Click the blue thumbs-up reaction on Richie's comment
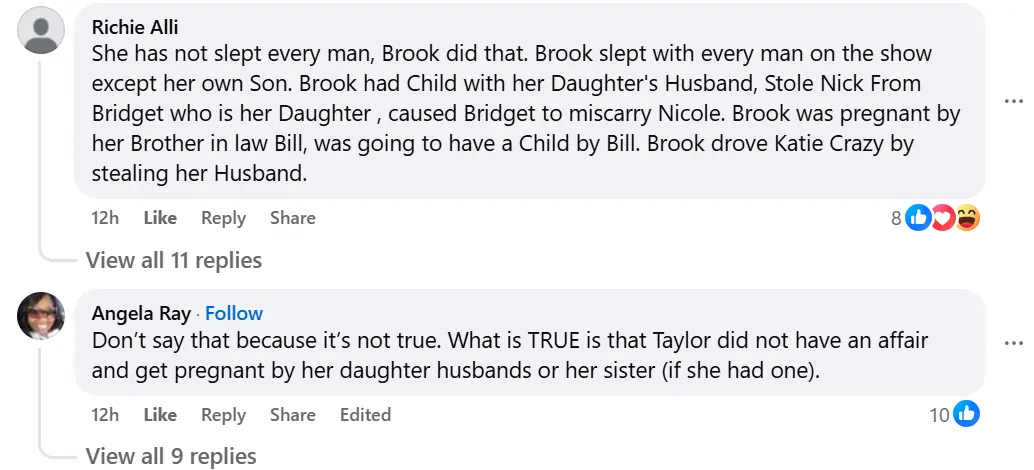Viewport: 1034px width, 470px height. coord(918,218)
